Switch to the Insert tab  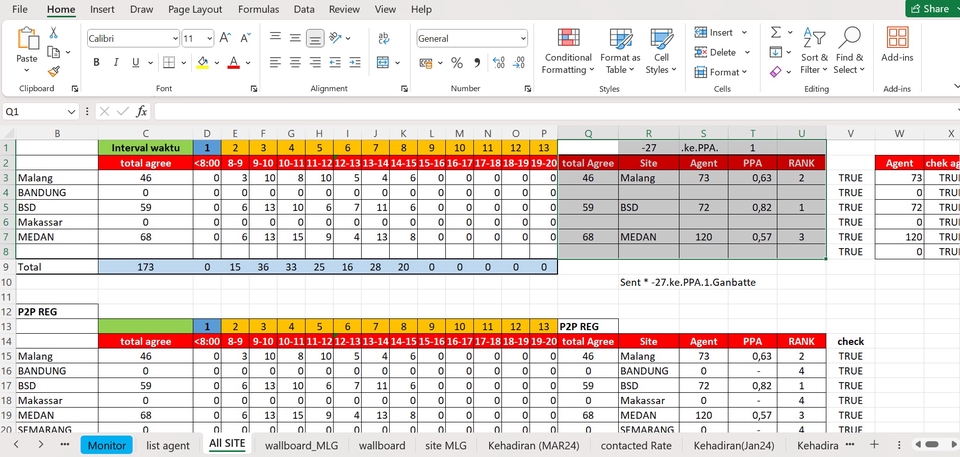102,9
